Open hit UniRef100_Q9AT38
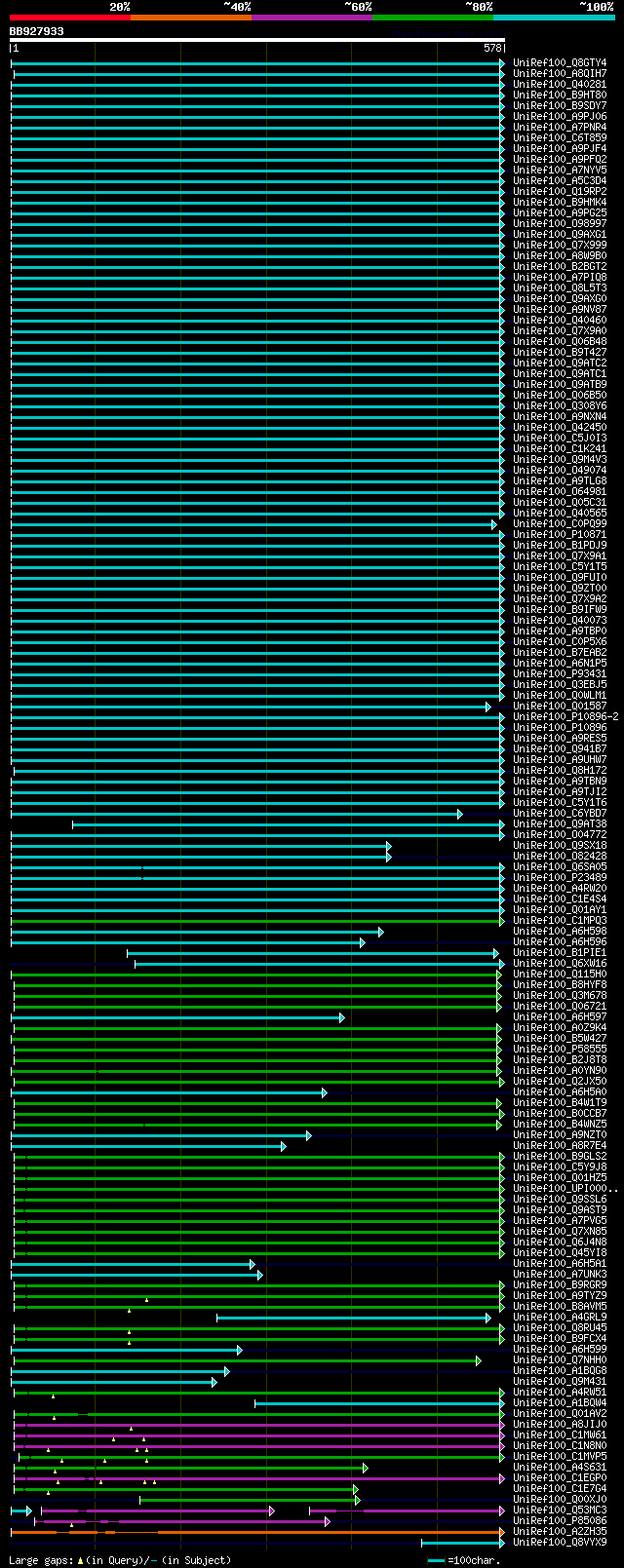 (x=560, y=824)
